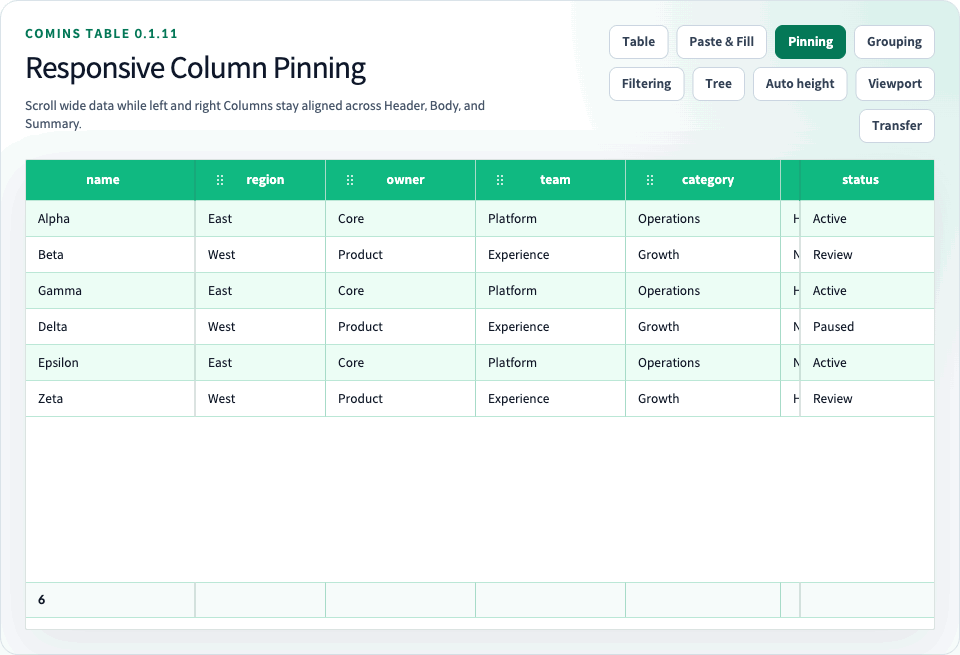The image size is (960, 655).
Task: Open the Table demo tab
Action: 639,42
